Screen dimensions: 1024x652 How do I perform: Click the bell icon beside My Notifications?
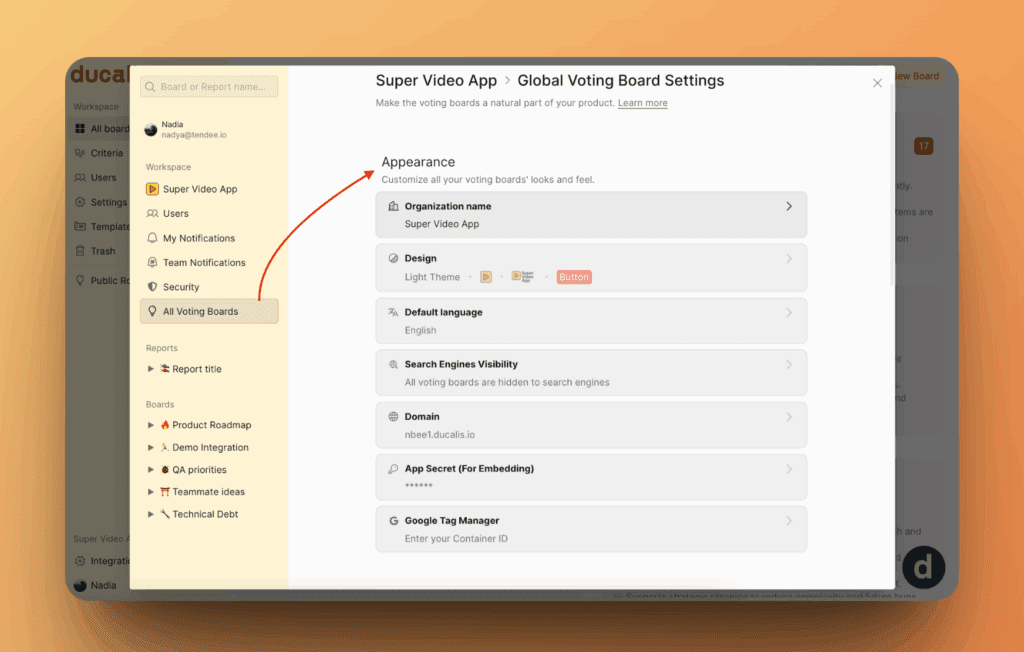pos(153,238)
